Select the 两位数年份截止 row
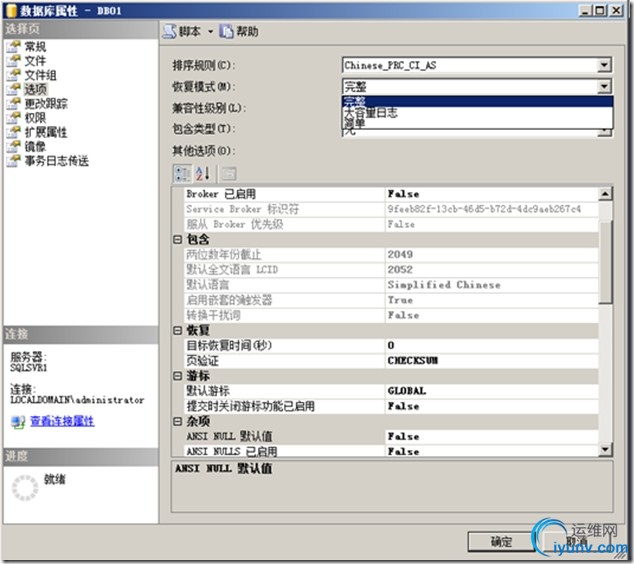Image resolution: width=634 pixels, height=564 pixels. point(391,255)
